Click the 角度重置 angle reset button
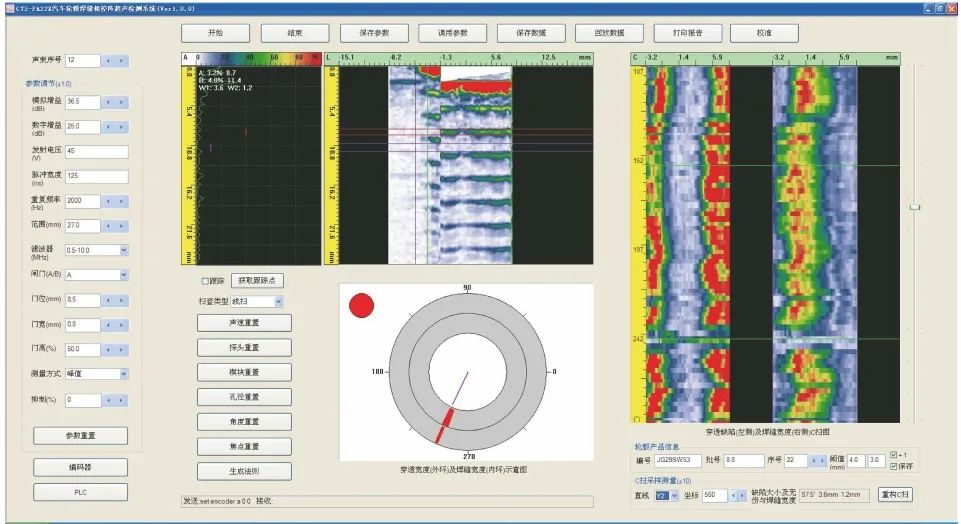This screenshot has width=961, height=524. tap(244, 422)
